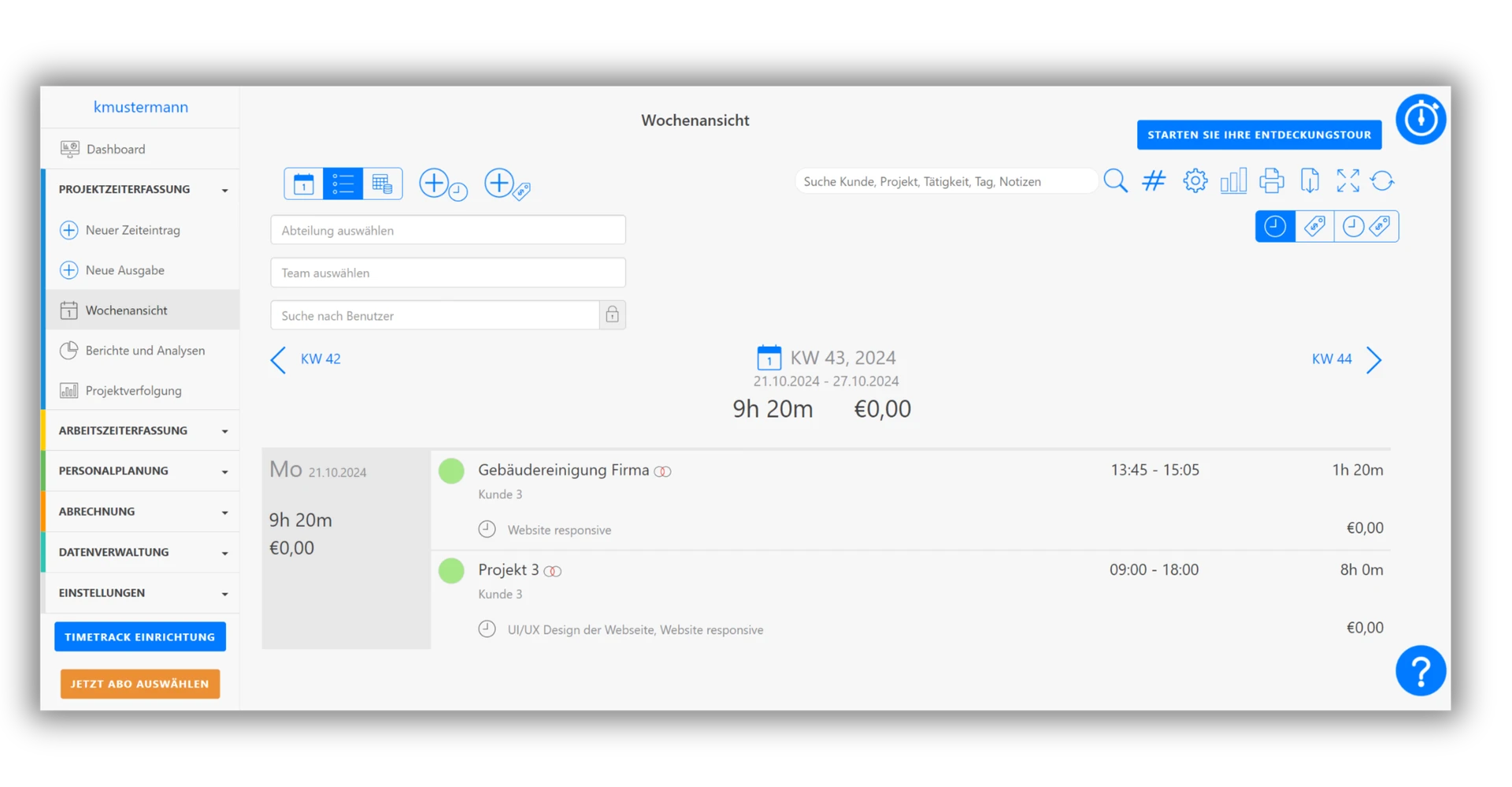Open Berichte und Analysen menu item
Image resolution: width=1512 pixels, height=787 pixels.
click(x=145, y=351)
